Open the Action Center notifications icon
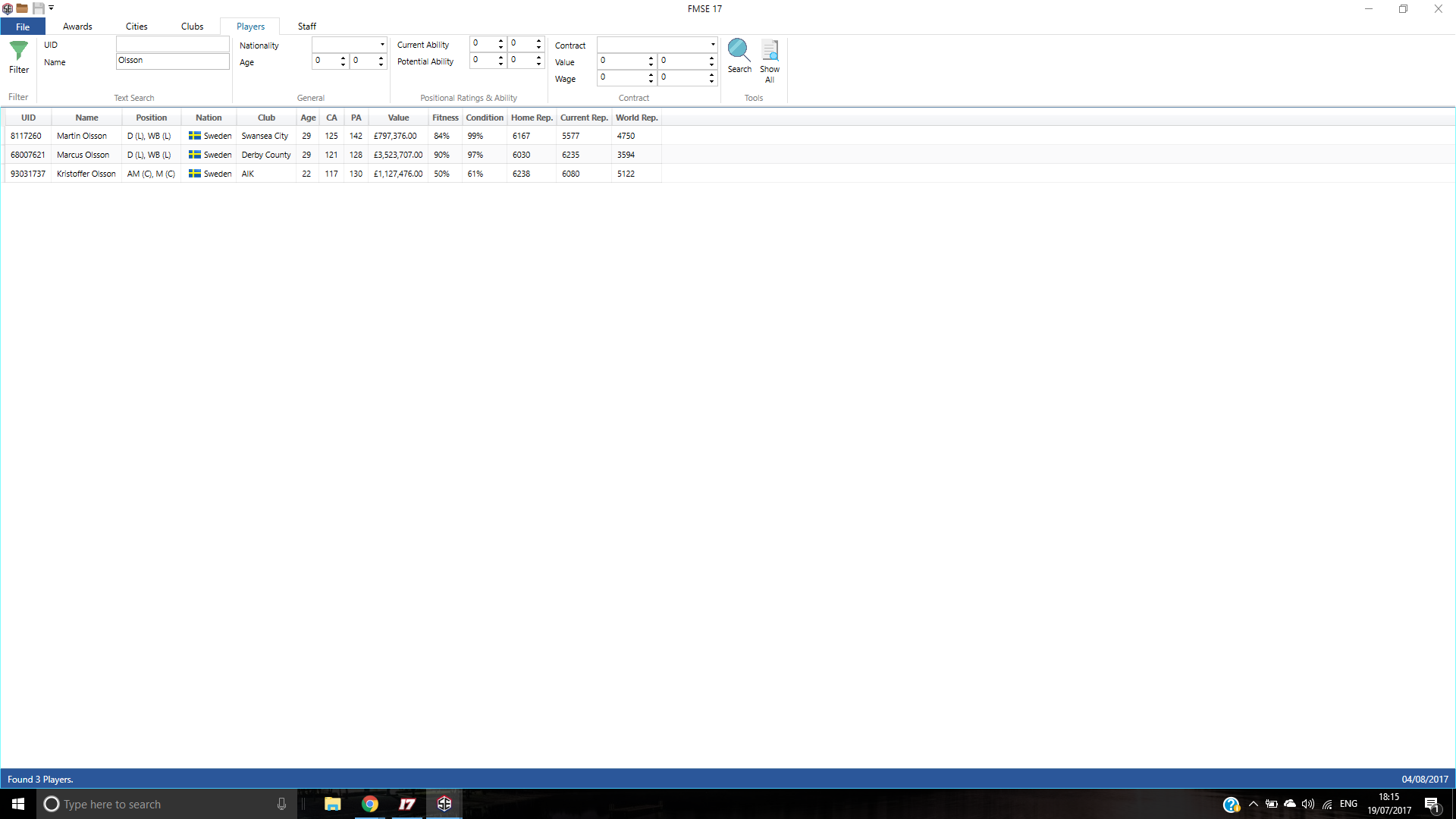Image resolution: width=1456 pixels, height=819 pixels. (1432, 805)
